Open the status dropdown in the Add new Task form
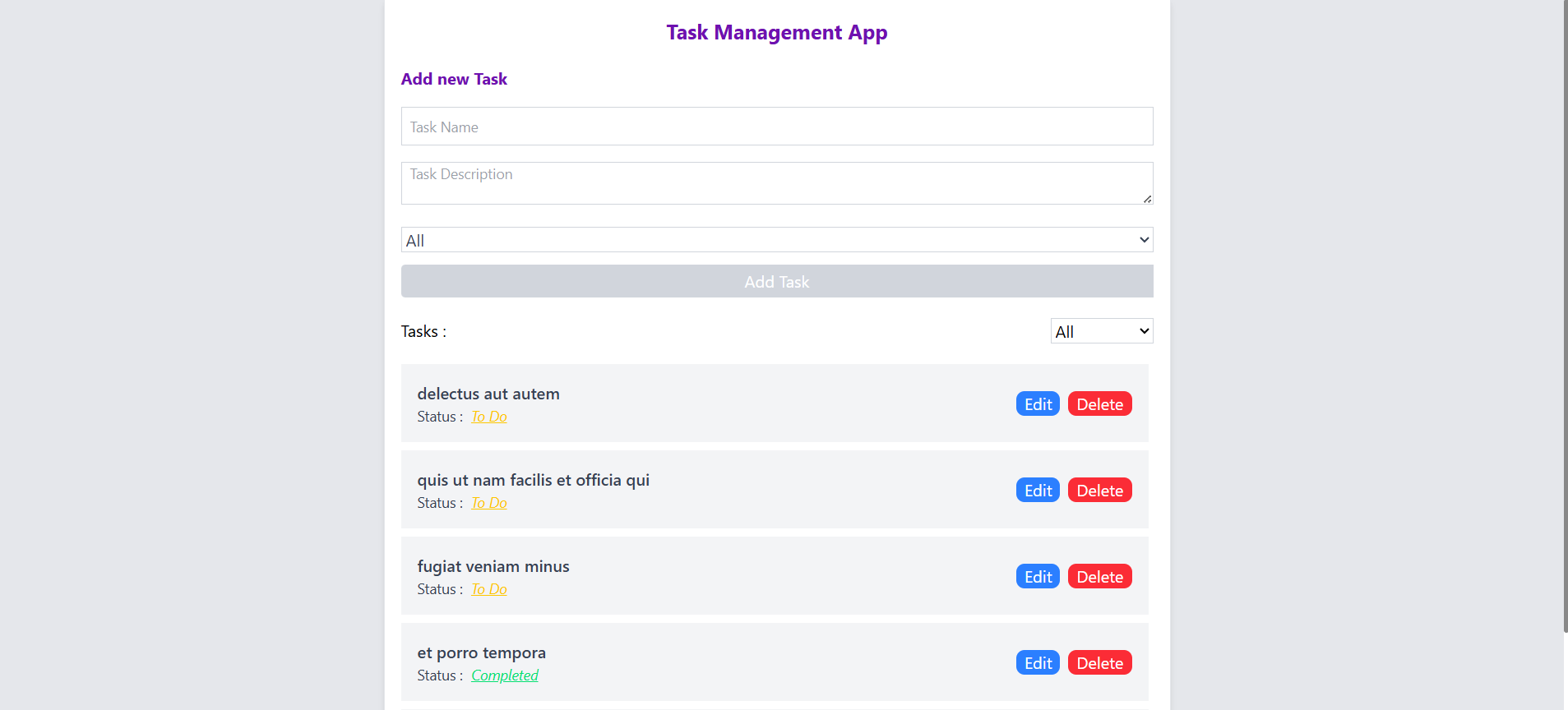 [777, 240]
